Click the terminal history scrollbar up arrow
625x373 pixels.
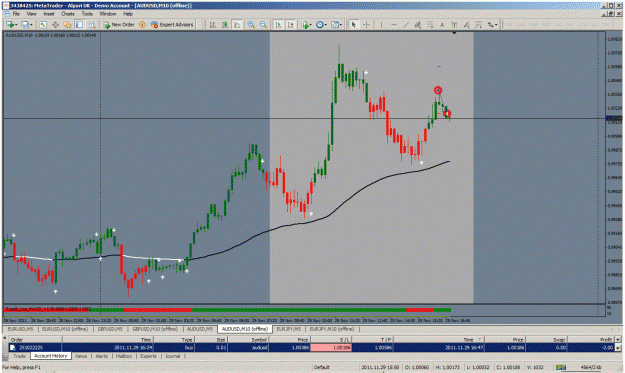point(618,340)
